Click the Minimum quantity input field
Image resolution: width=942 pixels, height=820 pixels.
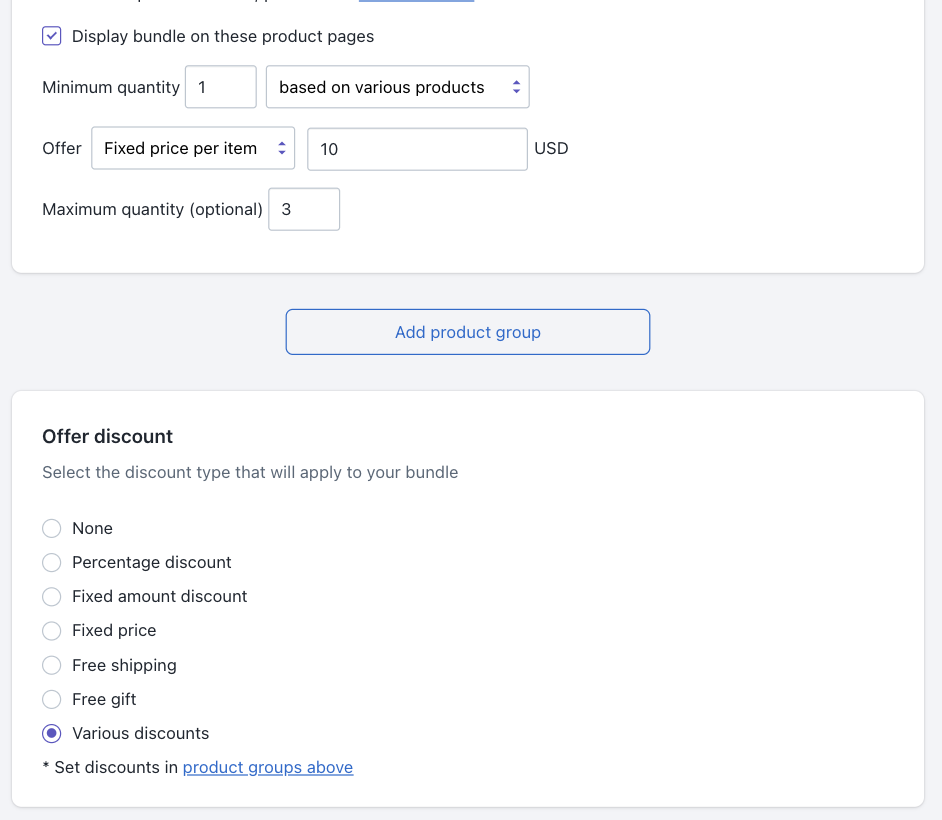[x=221, y=87]
